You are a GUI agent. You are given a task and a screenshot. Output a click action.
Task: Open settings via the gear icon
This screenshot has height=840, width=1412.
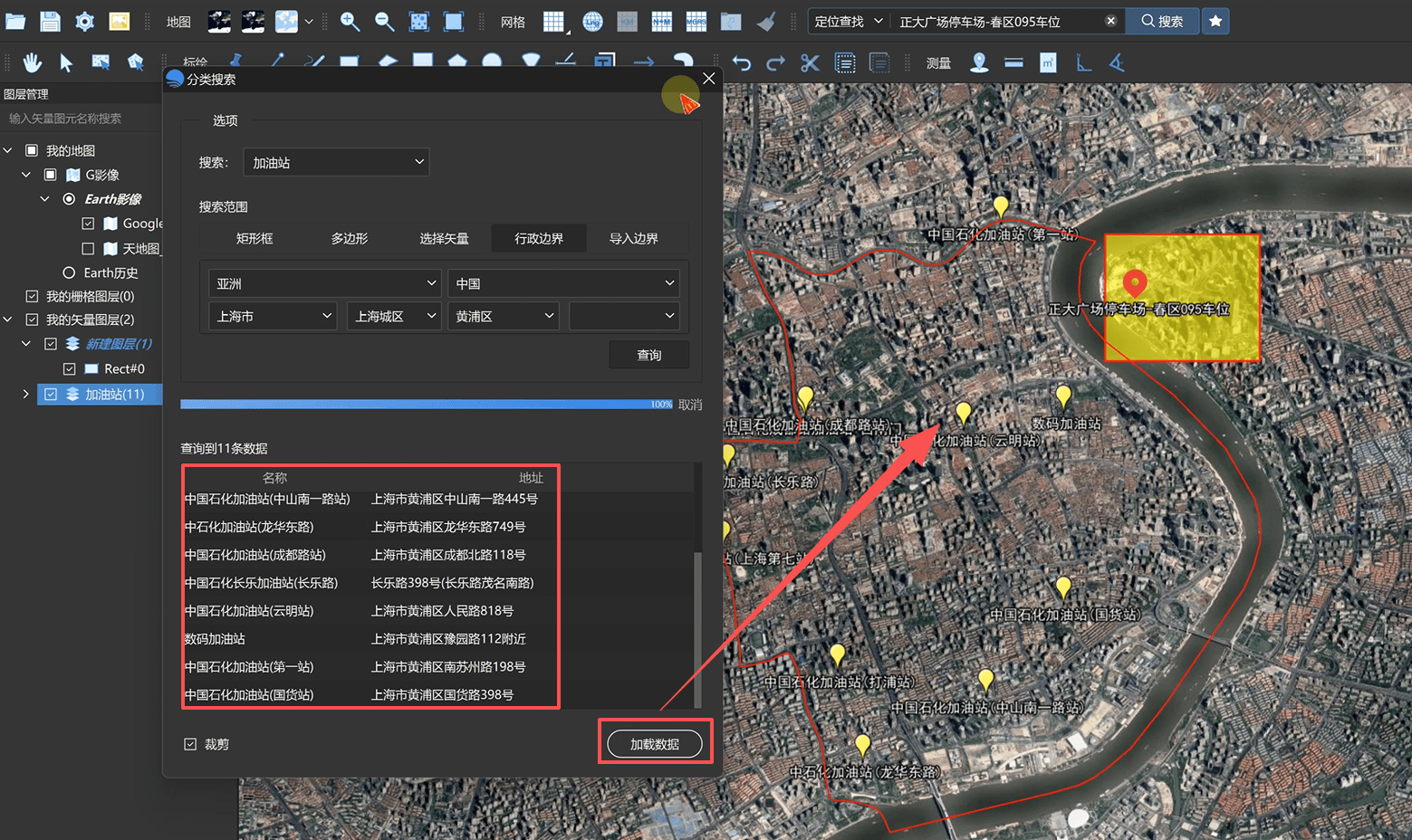click(84, 21)
